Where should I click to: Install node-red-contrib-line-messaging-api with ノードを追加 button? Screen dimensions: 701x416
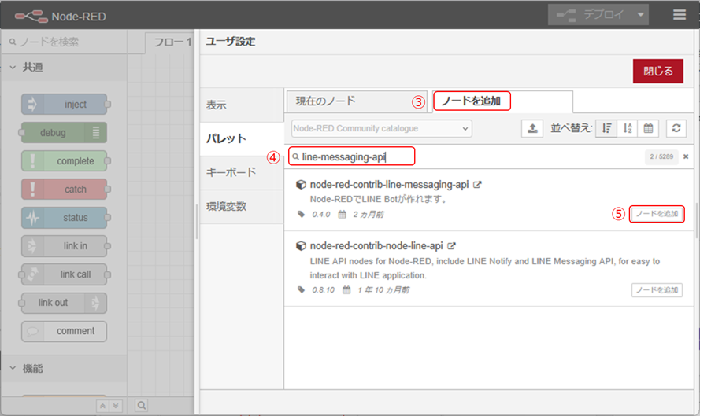tap(657, 214)
